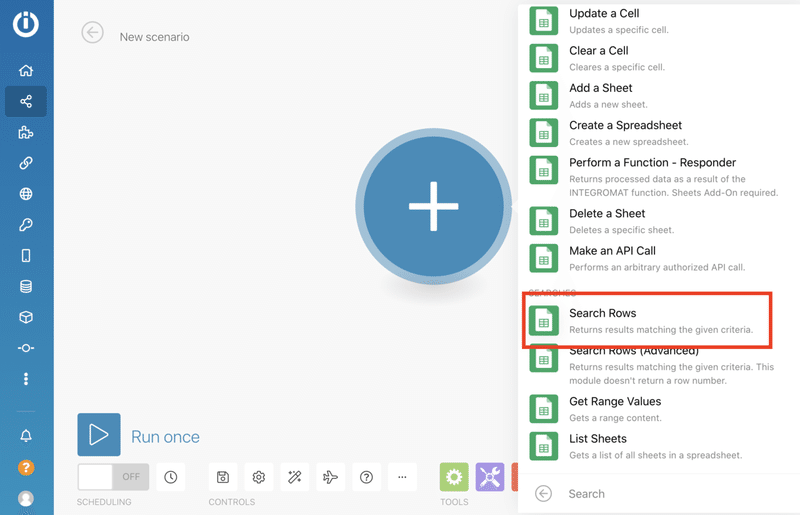
Task: Select Create a Spreadsheet module
Action: tap(659, 133)
